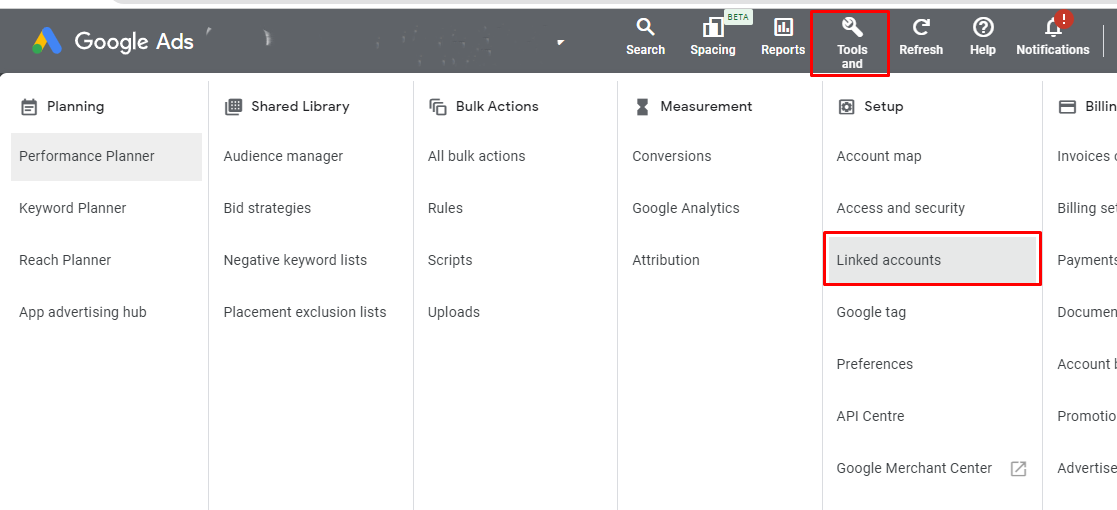This screenshot has width=1117, height=510.
Task: Open Reach Planner
Action: pos(65,260)
